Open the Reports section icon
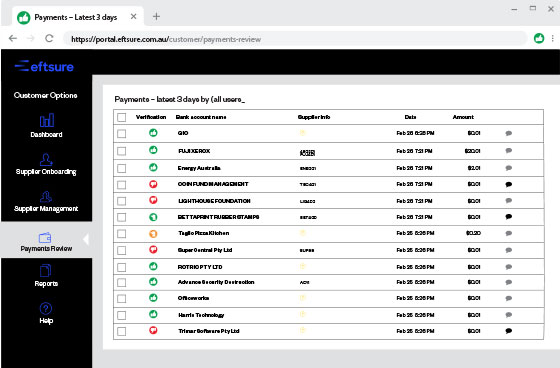560x368 pixels. pos(46,270)
